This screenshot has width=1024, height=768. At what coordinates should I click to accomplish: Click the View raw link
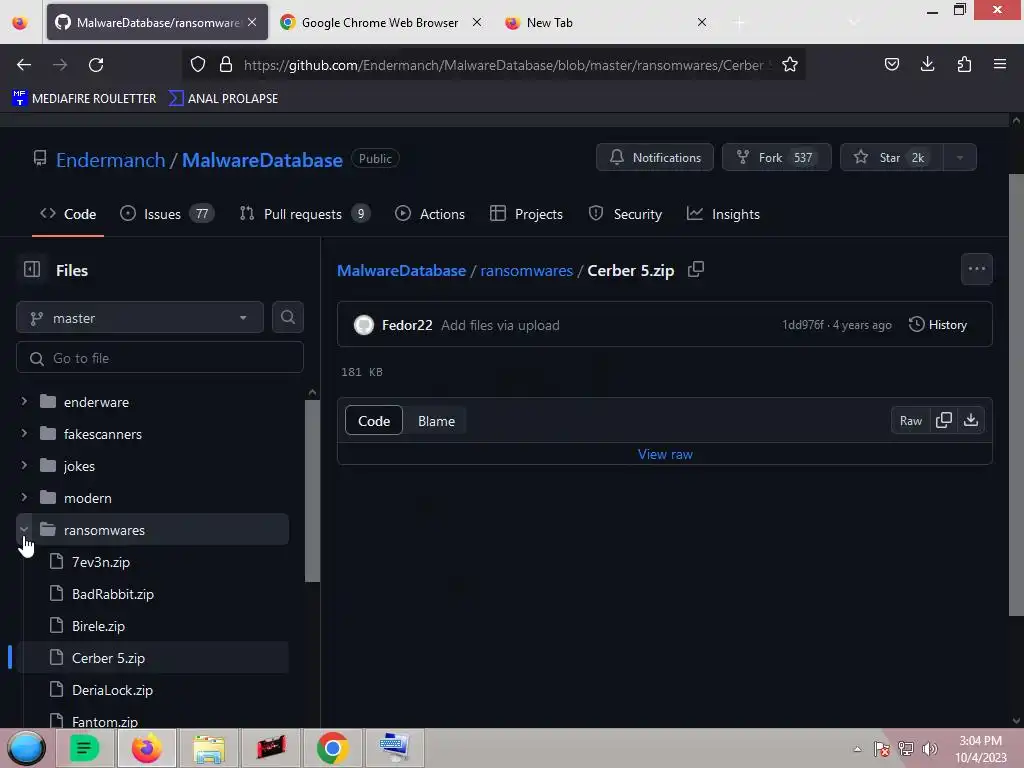coord(665,454)
